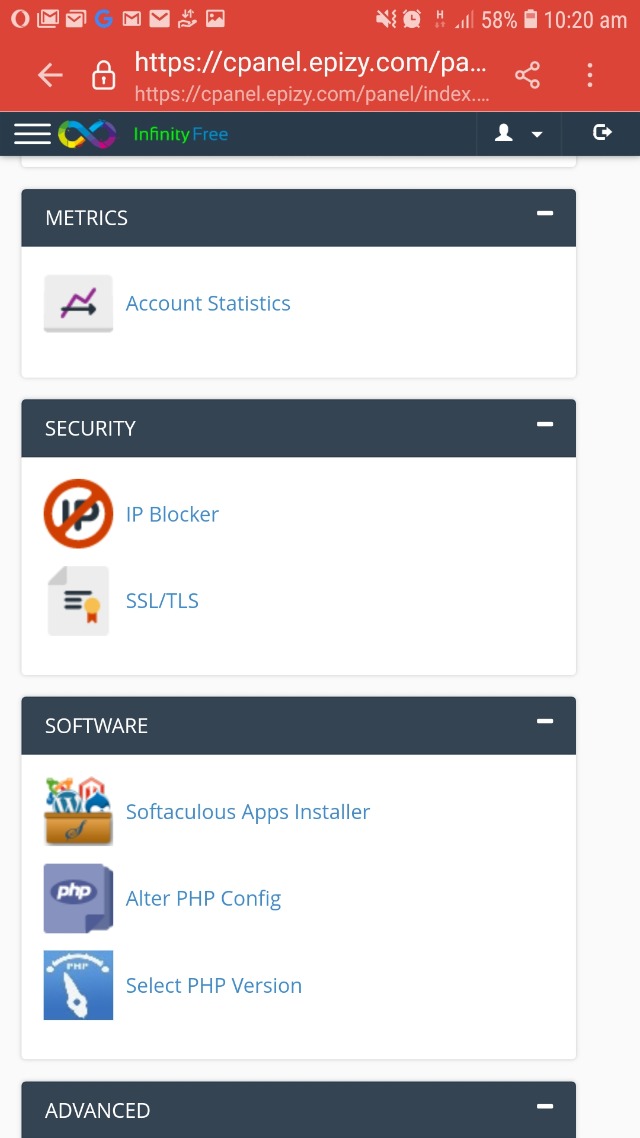Image resolution: width=640 pixels, height=1138 pixels.
Task: Click the InfinityFree logo
Action: [x=144, y=134]
